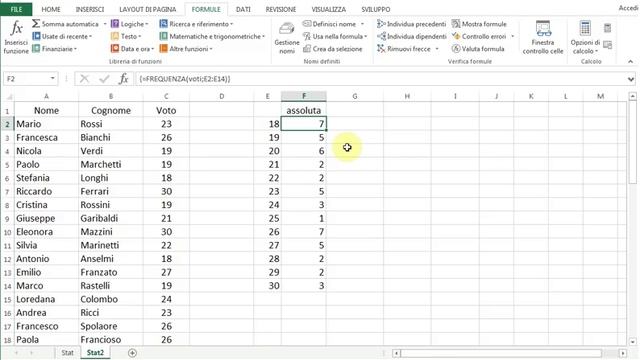
Task: Open Opzioni di calcolo
Action: tap(585, 38)
